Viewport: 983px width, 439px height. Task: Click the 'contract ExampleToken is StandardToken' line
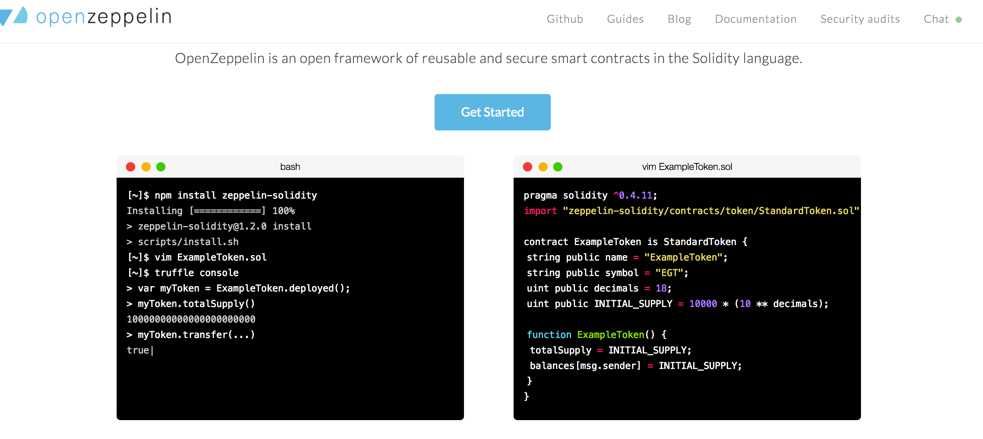(636, 241)
